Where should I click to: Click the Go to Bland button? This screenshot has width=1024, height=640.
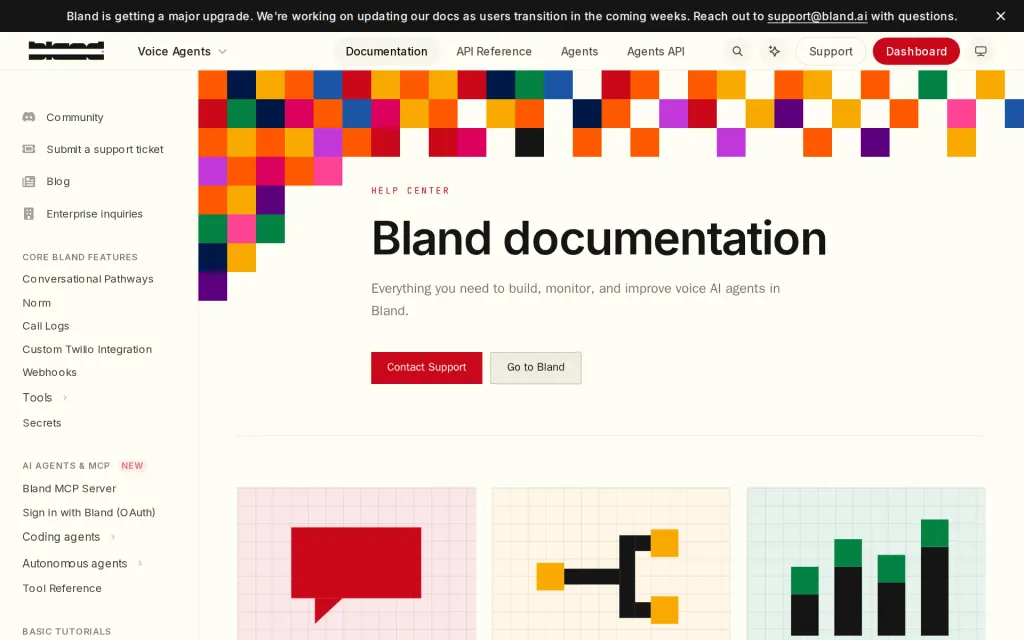pos(536,368)
